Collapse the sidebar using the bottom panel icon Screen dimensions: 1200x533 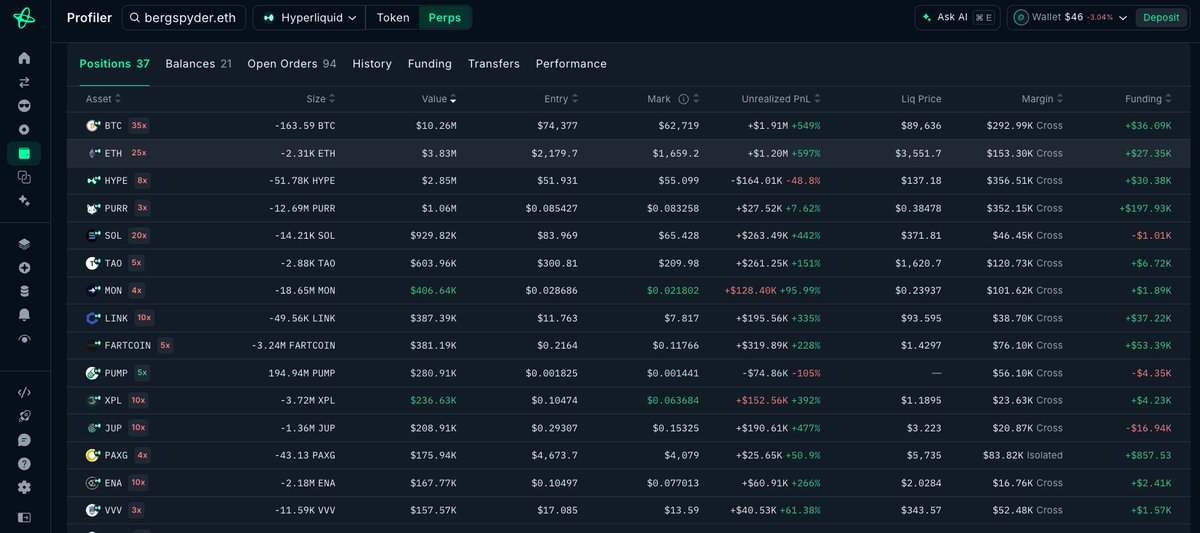click(x=24, y=518)
